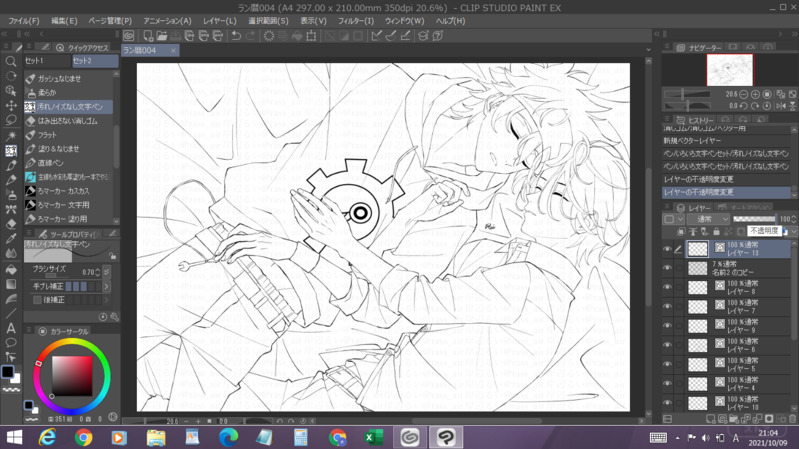Click the Open file folder icon
The image size is (799, 449).
coord(162,36)
